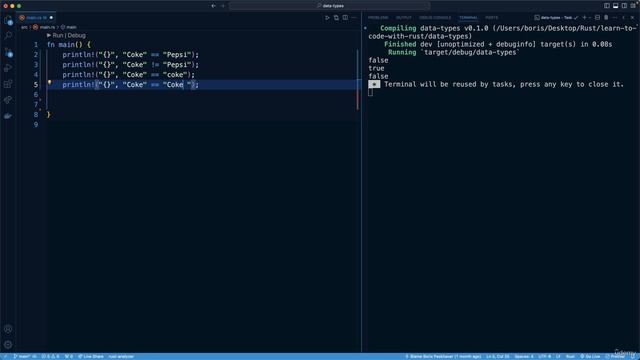This screenshot has width=640, height=360.
Task: Split the editor to the right
Action: 345,18
